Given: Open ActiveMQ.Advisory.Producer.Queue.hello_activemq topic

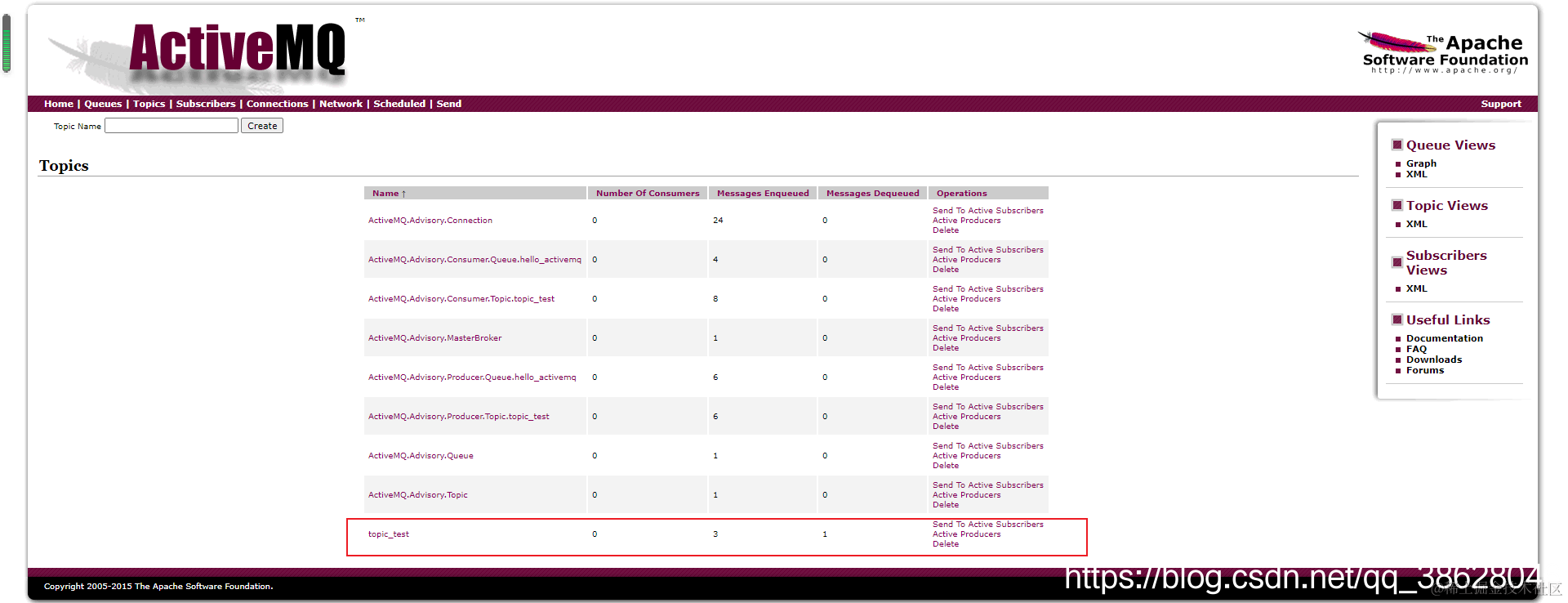Looking at the screenshot, I should pos(472,377).
